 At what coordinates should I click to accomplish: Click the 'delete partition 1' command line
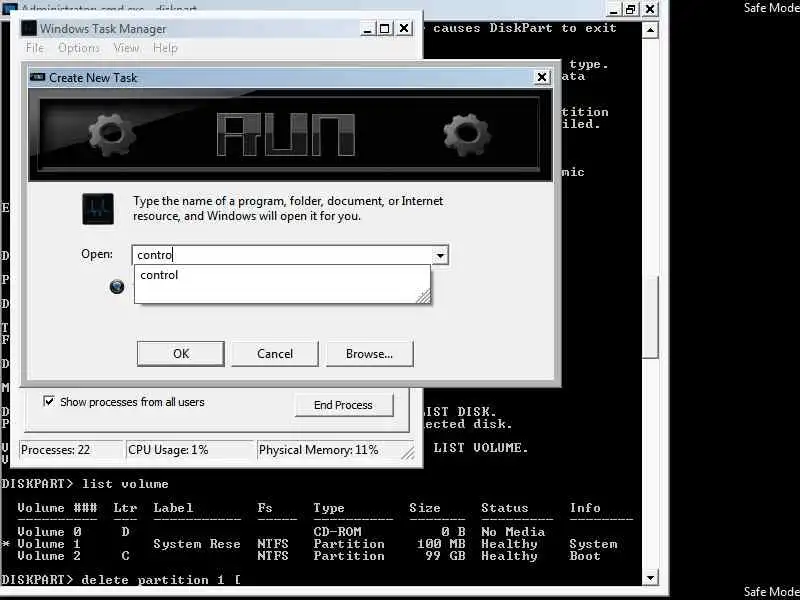pyautogui.click(x=121, y=580)
